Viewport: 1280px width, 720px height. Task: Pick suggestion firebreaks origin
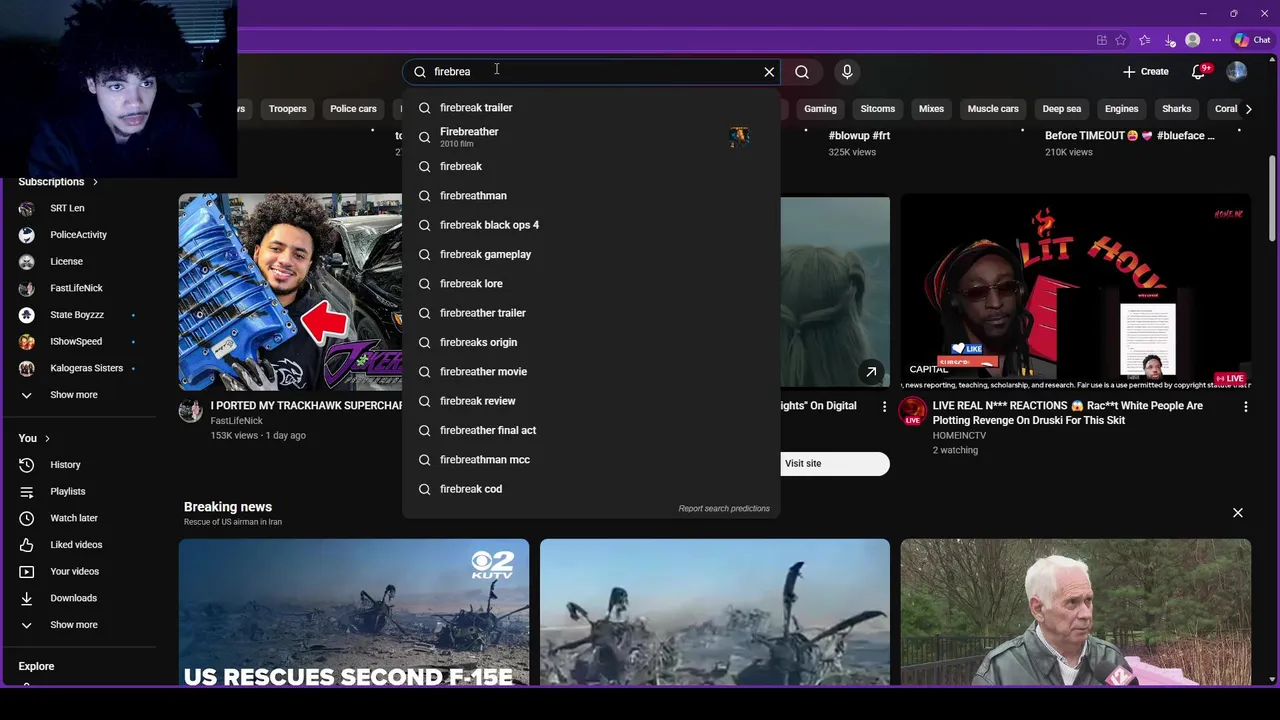[591, 342]
